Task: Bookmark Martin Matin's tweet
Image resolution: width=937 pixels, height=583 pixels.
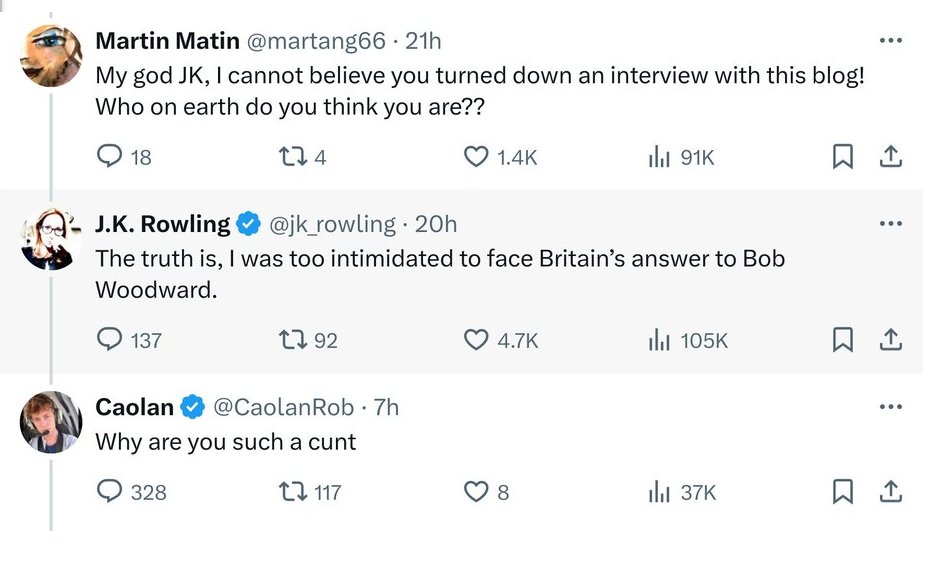Action: [x=843, y=157]
